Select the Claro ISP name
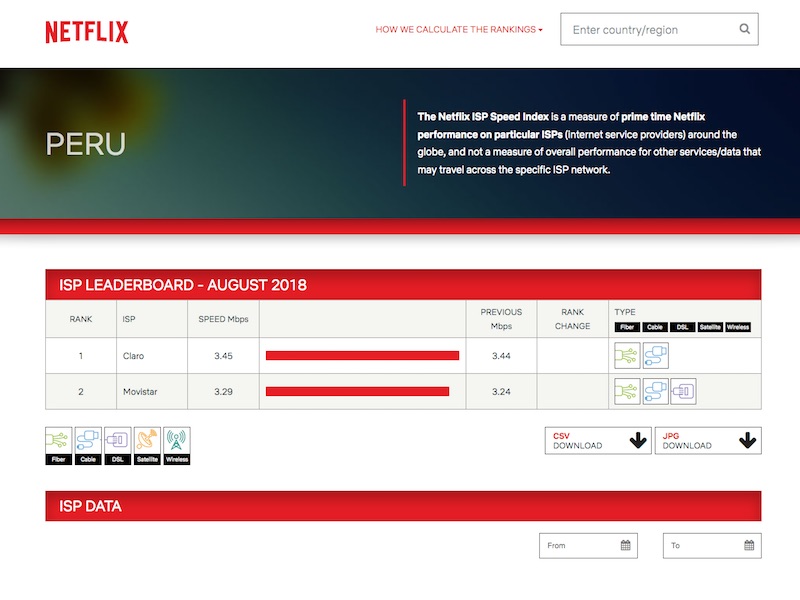The width and height of the screenshot is (800, 600). [x=133, y=356]
